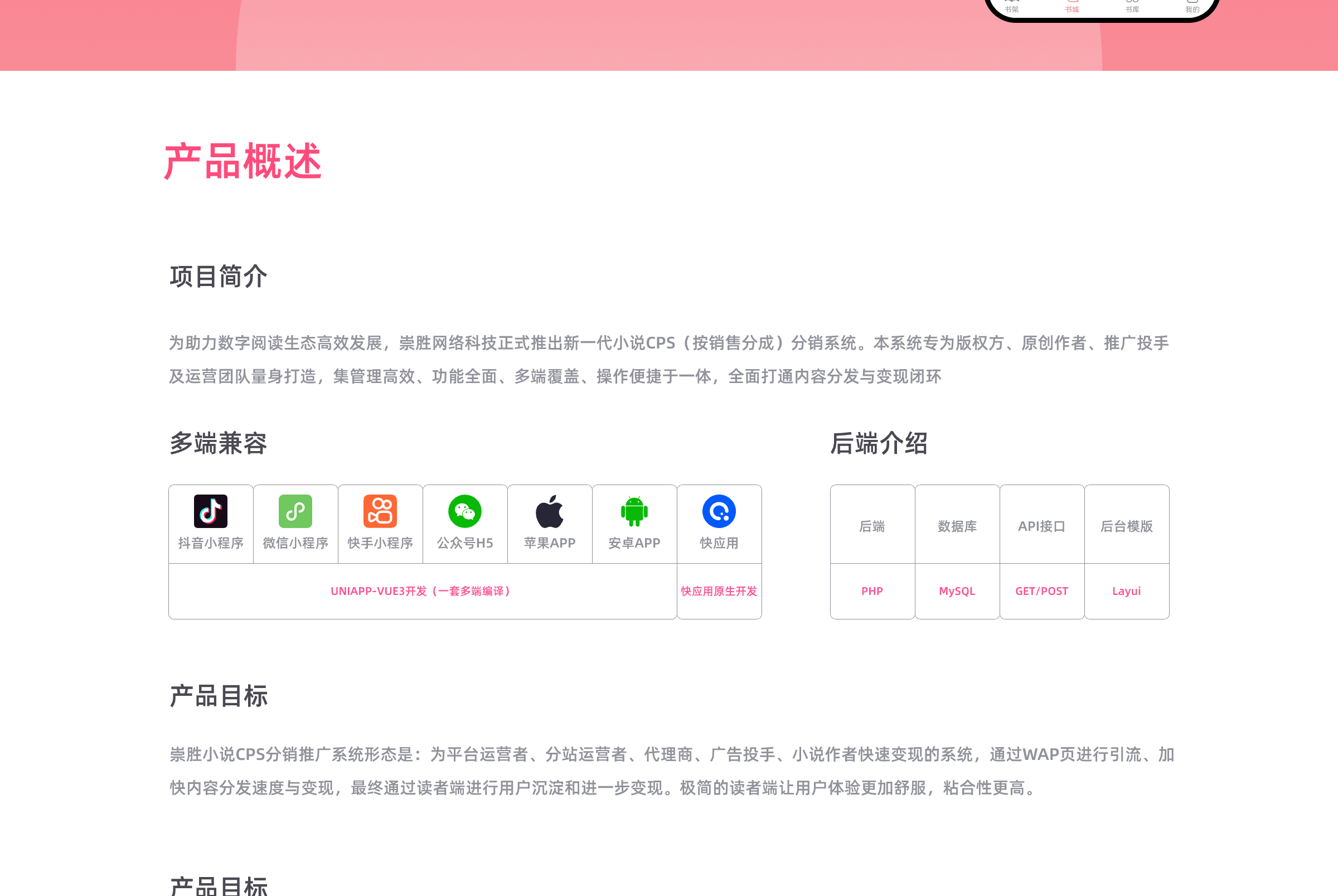Click the API接口 header cell
1338x896 pixels.
click(1041, 526)
